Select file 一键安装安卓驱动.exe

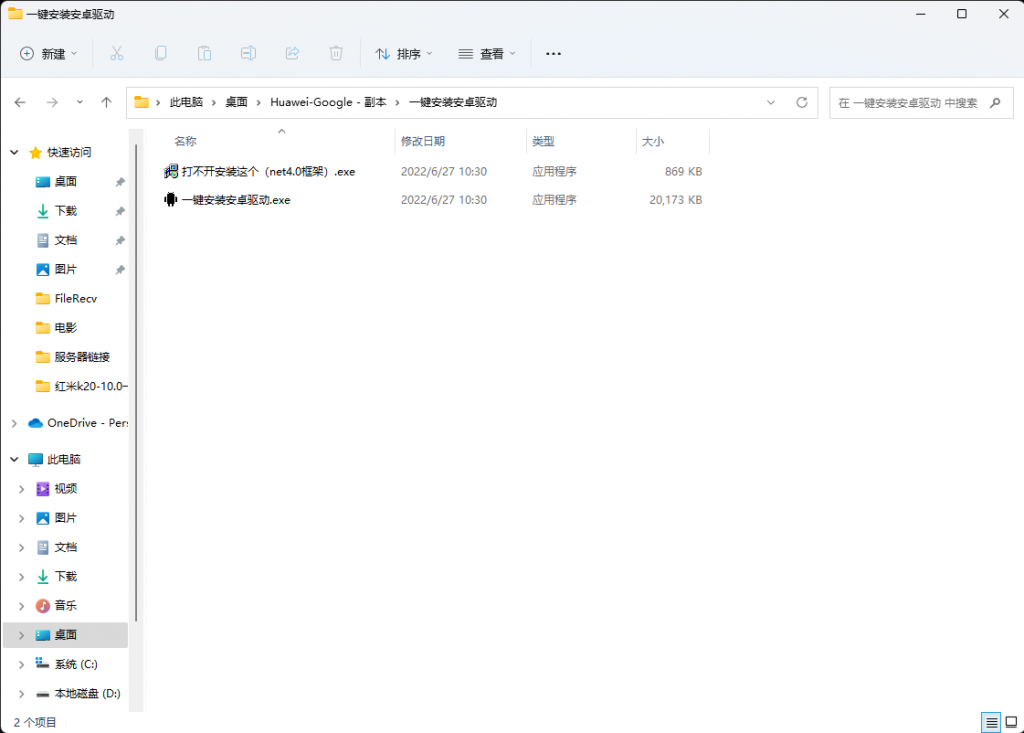click(x=236, y=200)
